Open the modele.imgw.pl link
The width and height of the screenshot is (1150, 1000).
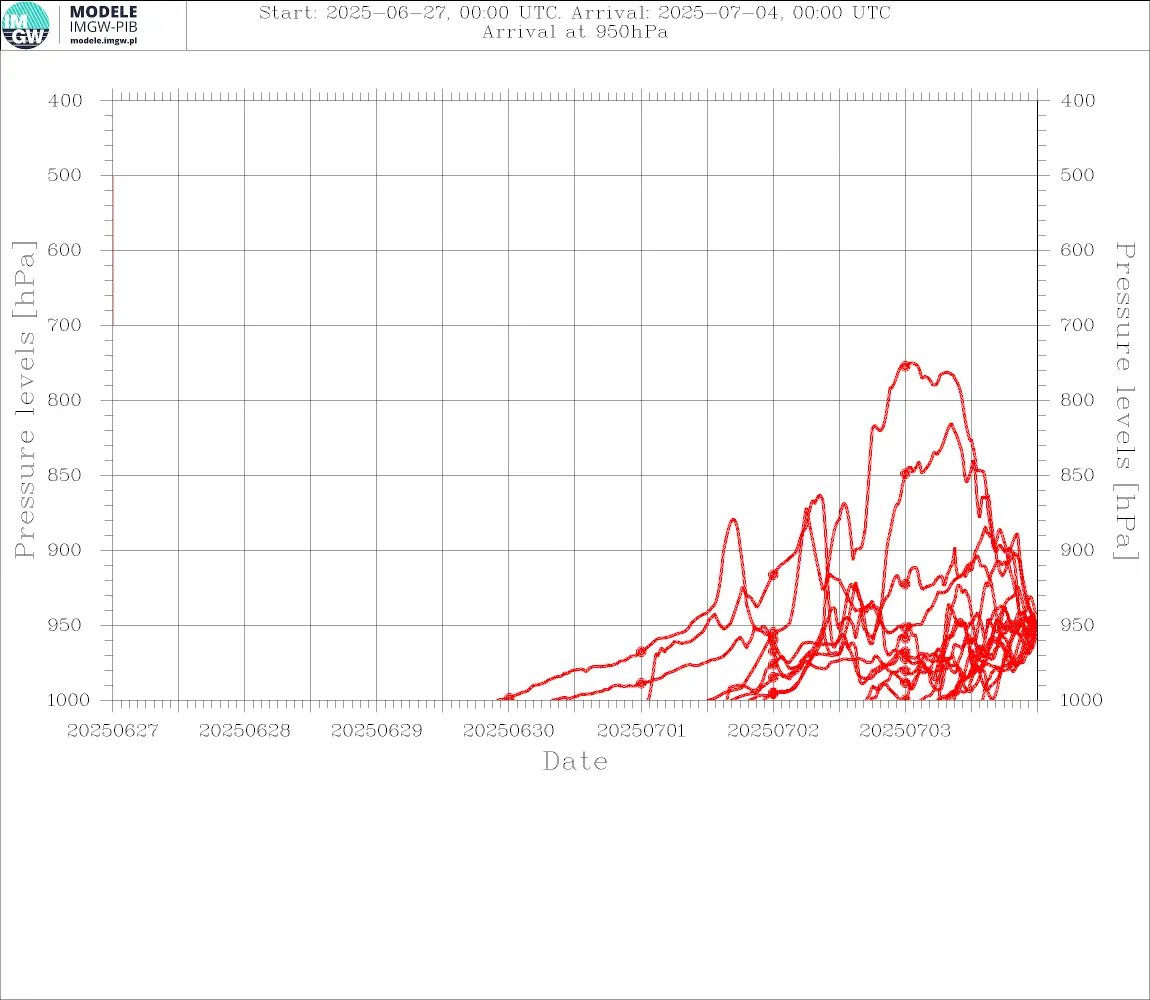pos(103,41)
